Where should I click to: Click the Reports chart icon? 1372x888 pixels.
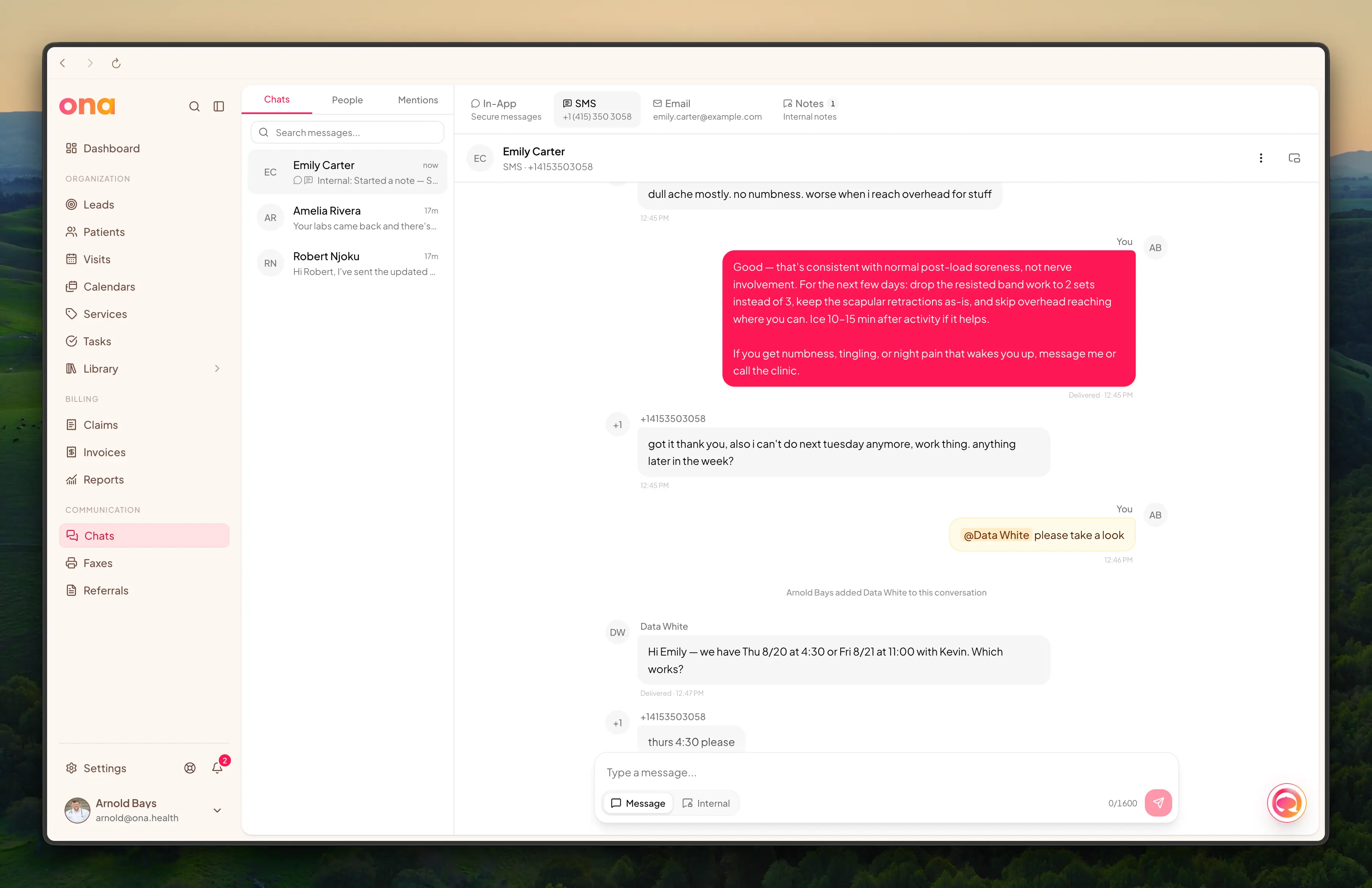71,479
